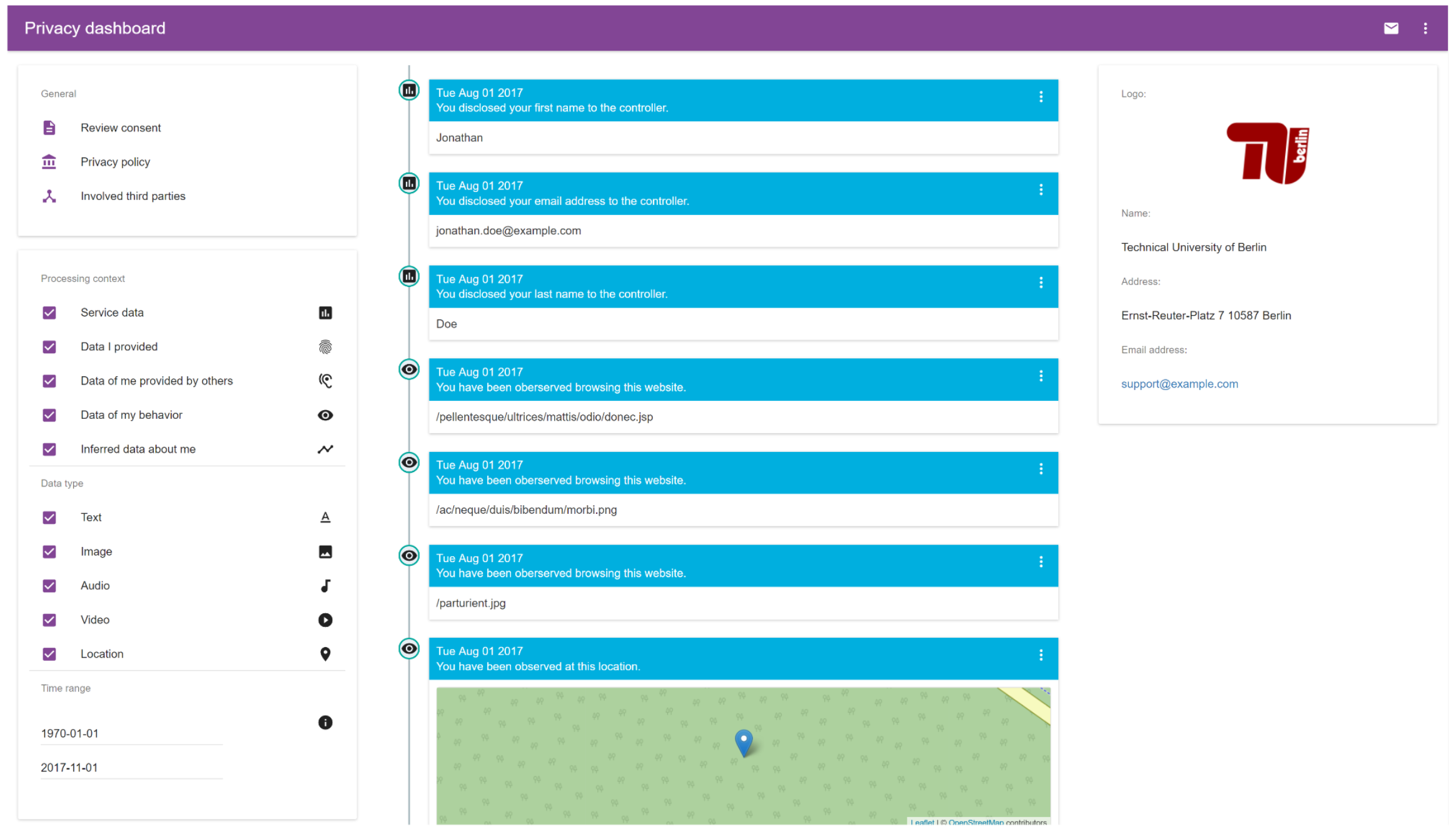Viewport: 1456px width, 829px height.
Task: Click the Privacy dashboard title
Action: point(95,28)
